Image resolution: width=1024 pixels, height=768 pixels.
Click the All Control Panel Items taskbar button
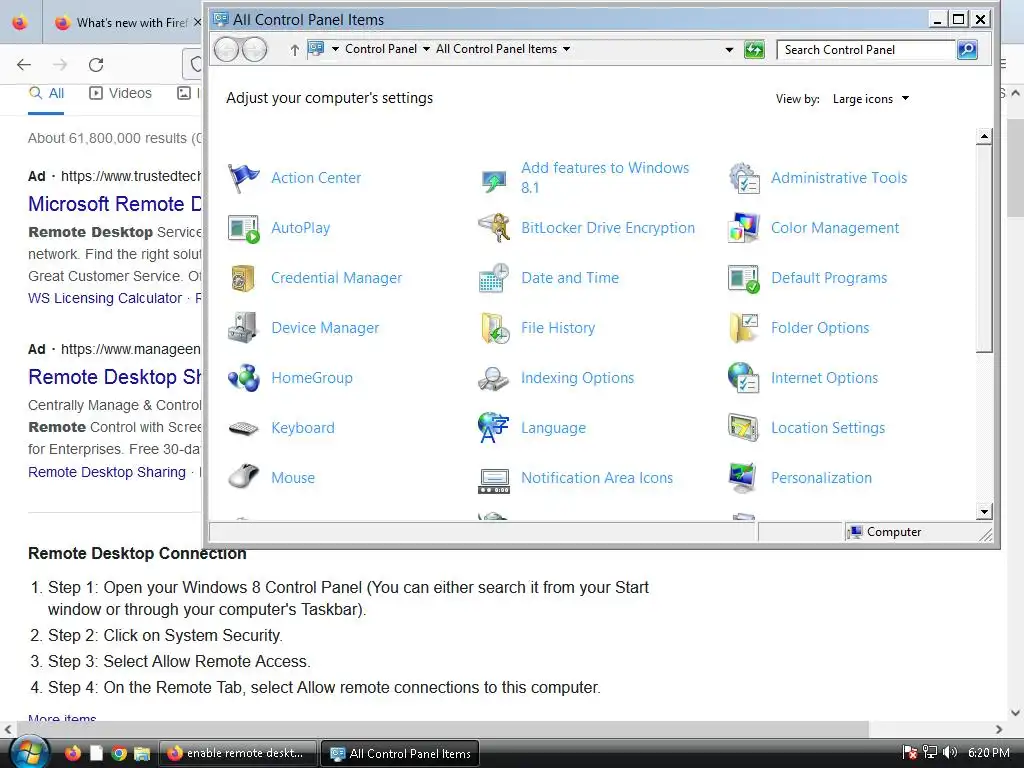pos(400,753)
